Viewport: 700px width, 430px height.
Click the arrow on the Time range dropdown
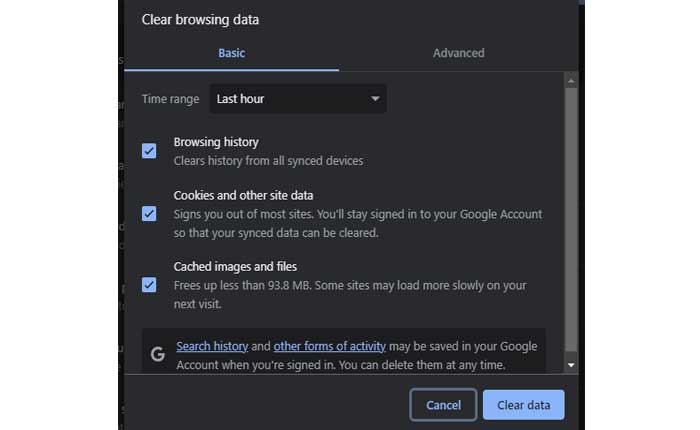click(375, 99)
